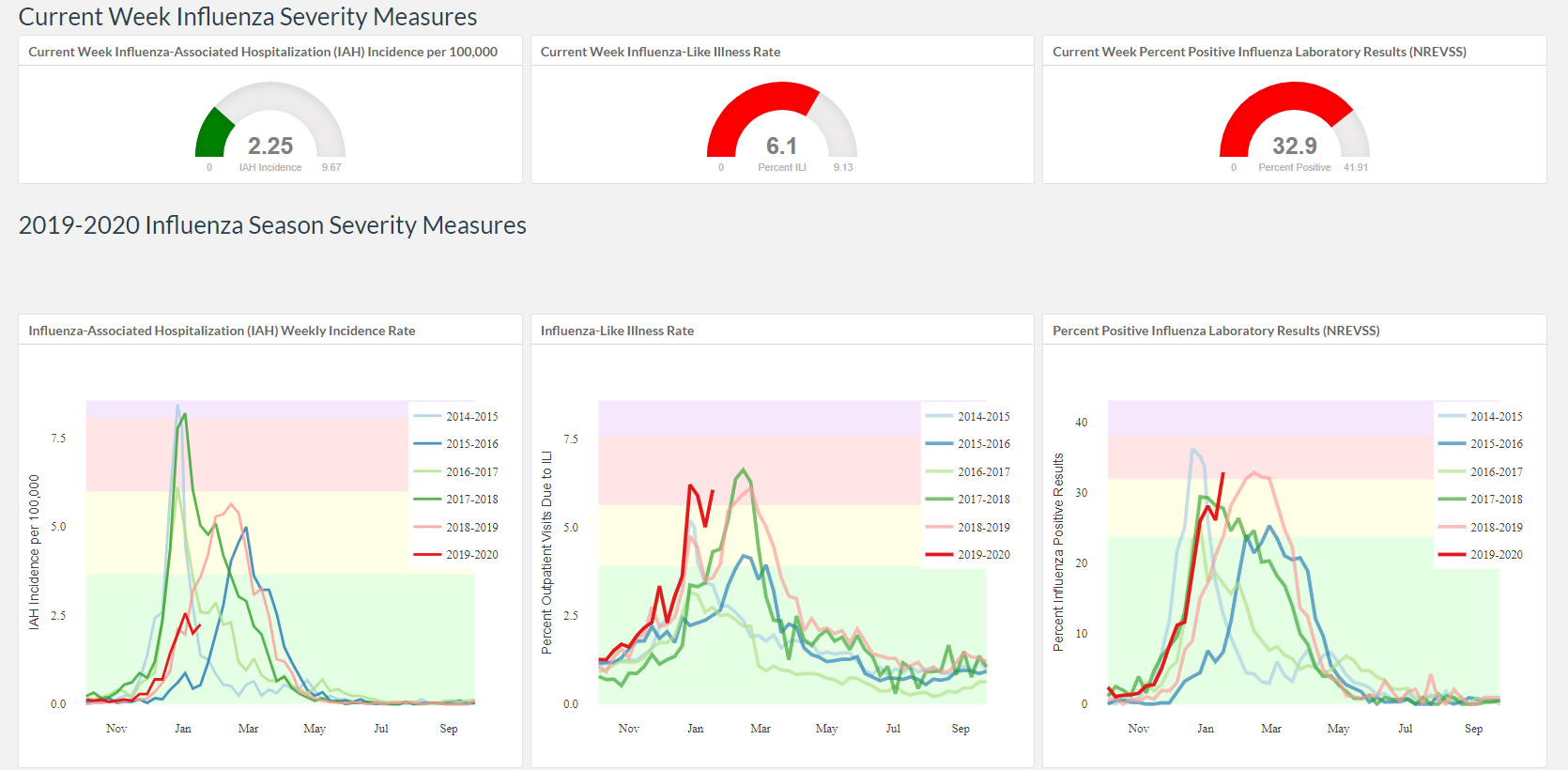1568x770 pixels.
Task: Click the Sep tick on the ILI Rate chart
Action: pos(961,729)
